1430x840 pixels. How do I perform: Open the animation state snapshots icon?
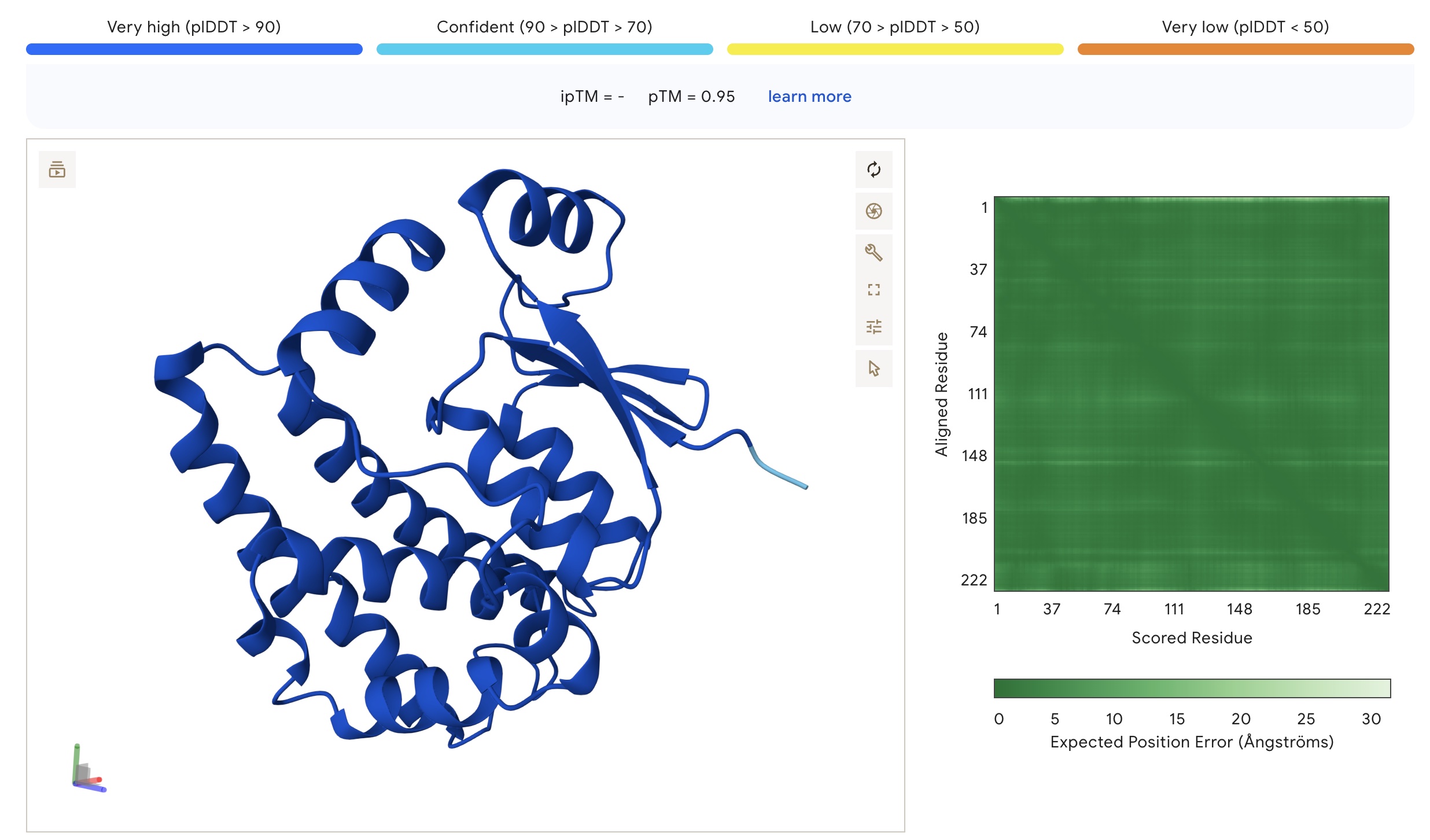[x=57, y=170]
